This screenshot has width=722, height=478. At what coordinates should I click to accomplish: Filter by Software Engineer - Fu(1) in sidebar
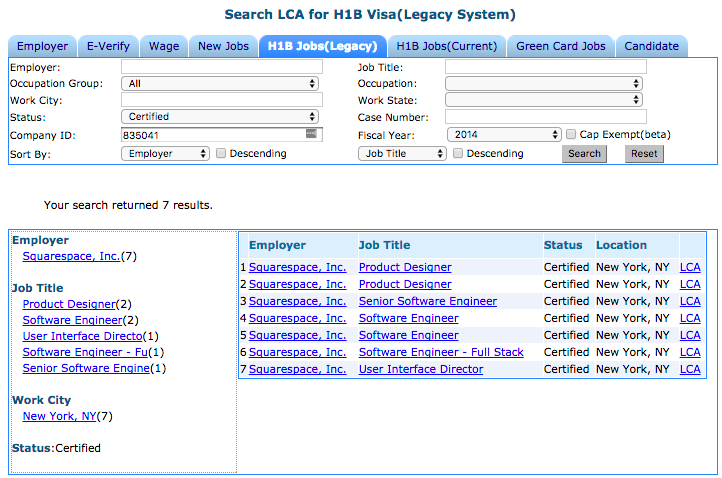click(x=85, y=352)
